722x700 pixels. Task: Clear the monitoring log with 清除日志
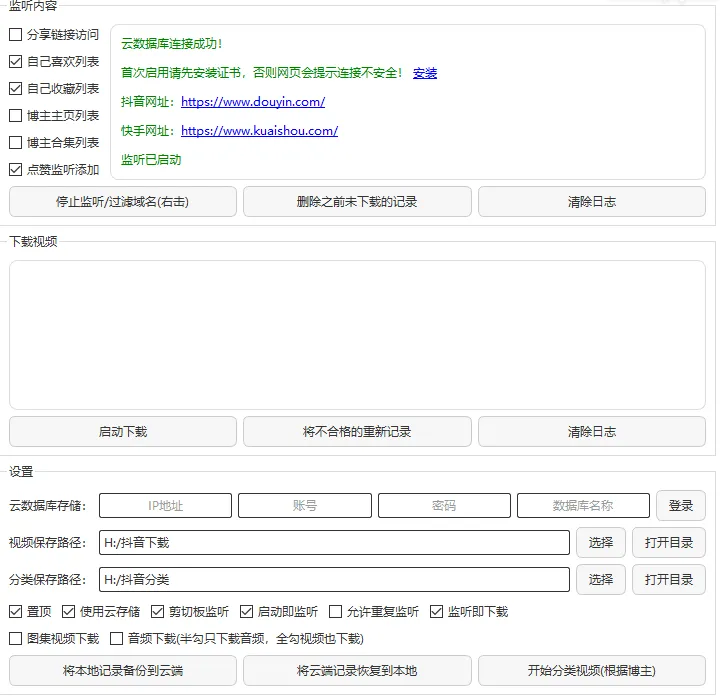point(592,202)
